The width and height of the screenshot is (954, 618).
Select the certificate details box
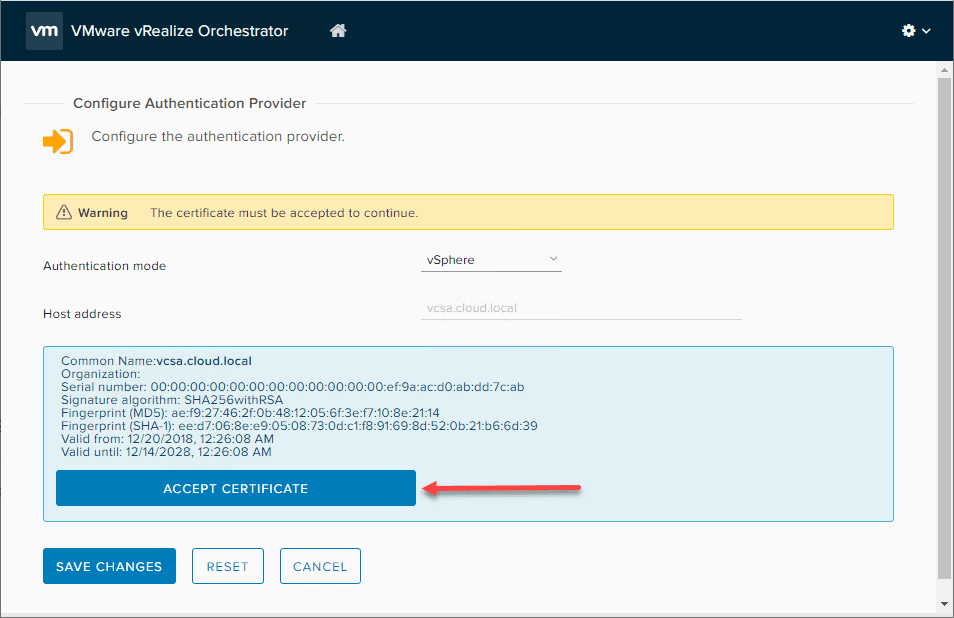point(467,432)
